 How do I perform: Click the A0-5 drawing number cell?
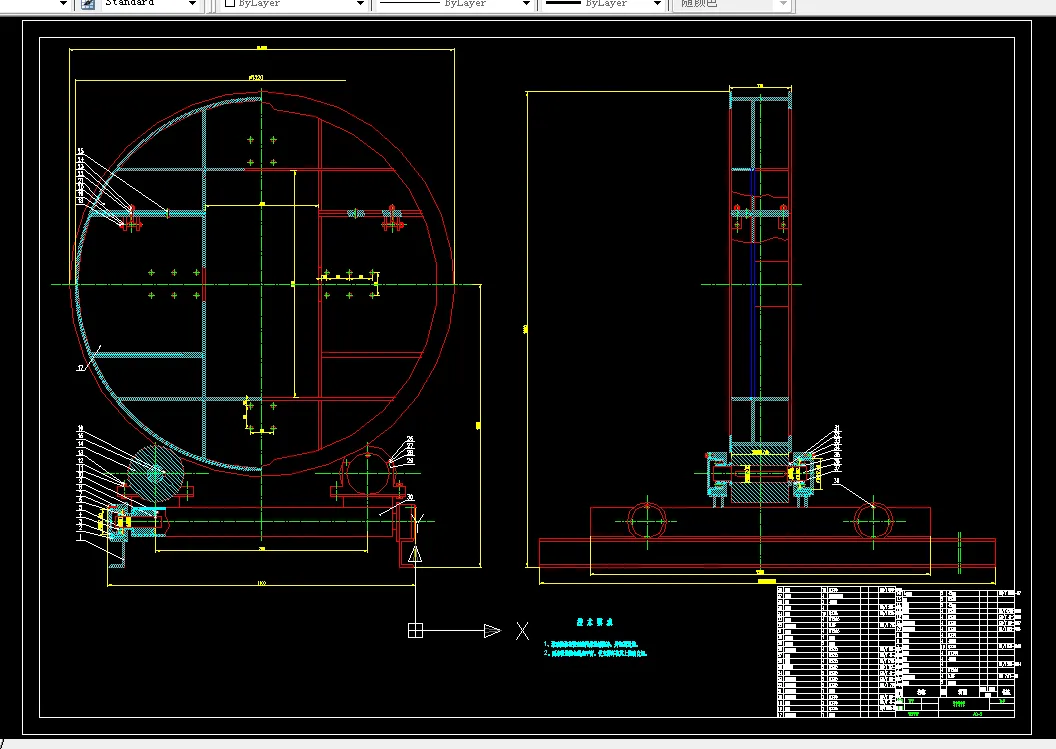click(977, 714)
